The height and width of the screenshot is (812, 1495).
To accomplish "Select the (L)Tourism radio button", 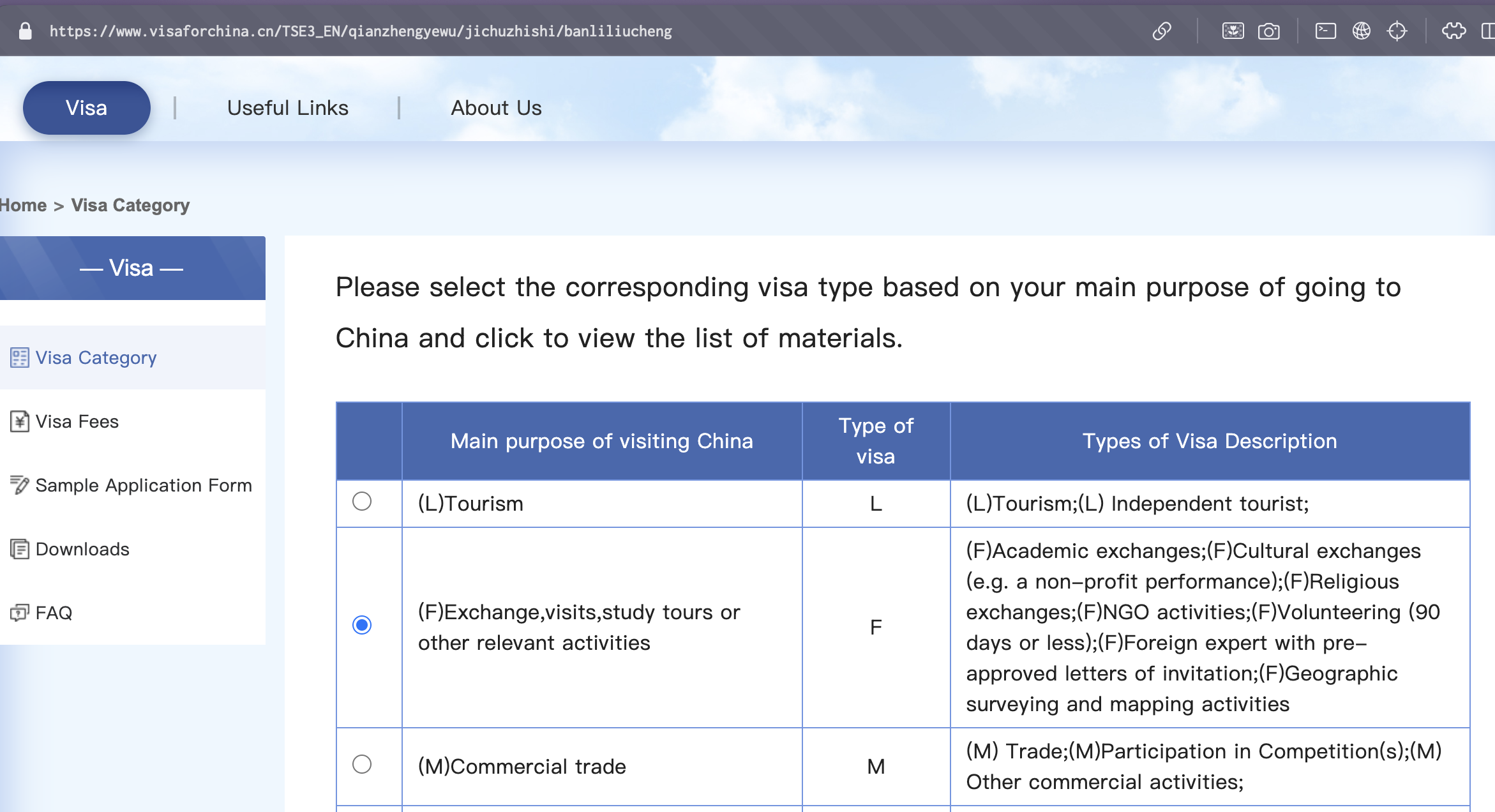I will pyautogui.click(x=362, y=502).
